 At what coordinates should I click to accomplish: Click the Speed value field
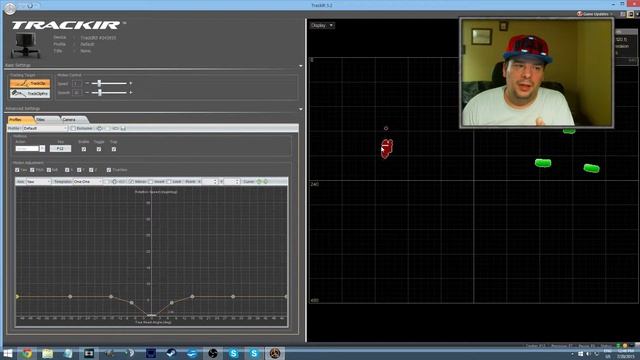coord(76,83)
